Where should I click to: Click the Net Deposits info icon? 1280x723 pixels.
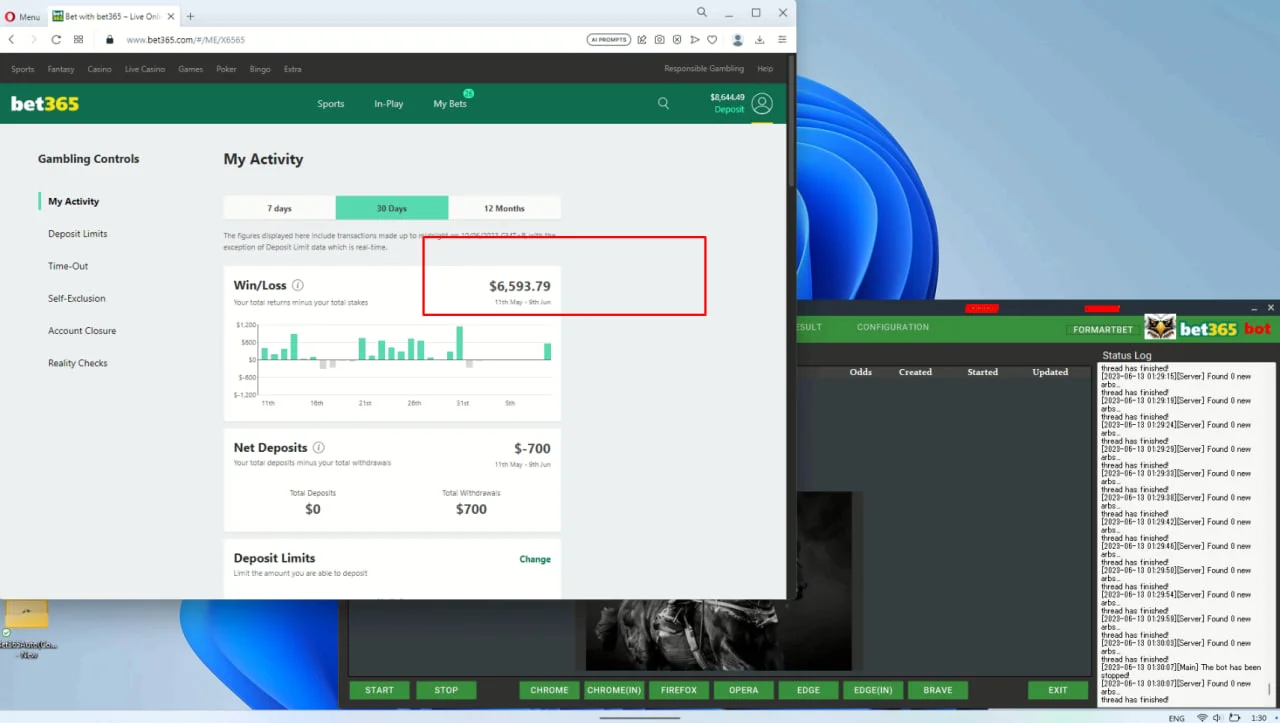pyautogui.click(x=318, y=448)
